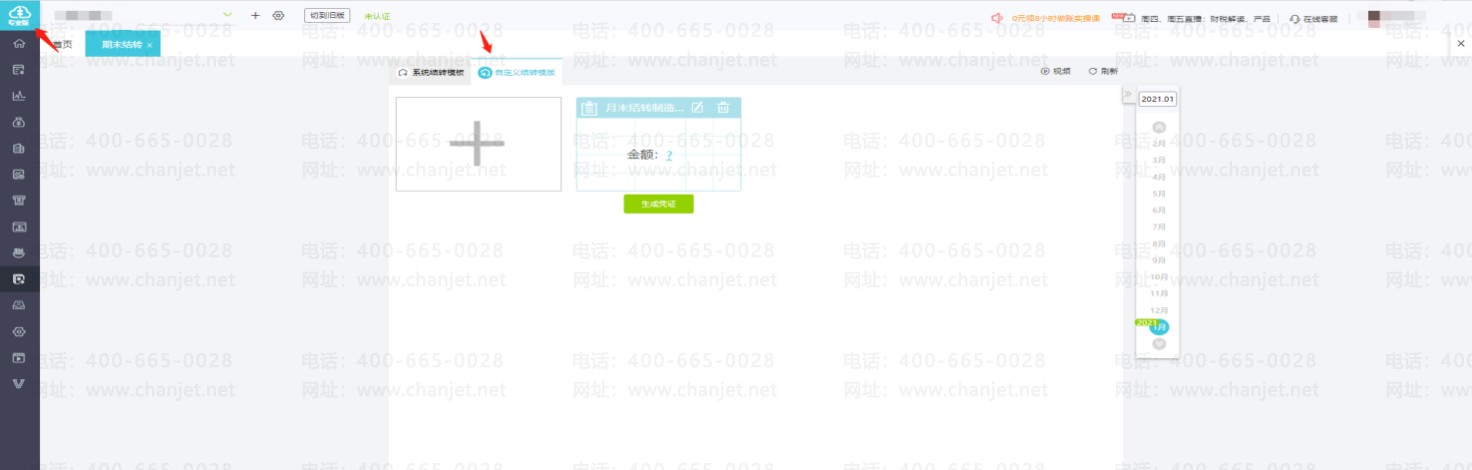Open the line chart sidebar icon
The image size is (1472, 470).
coord(19,96)
